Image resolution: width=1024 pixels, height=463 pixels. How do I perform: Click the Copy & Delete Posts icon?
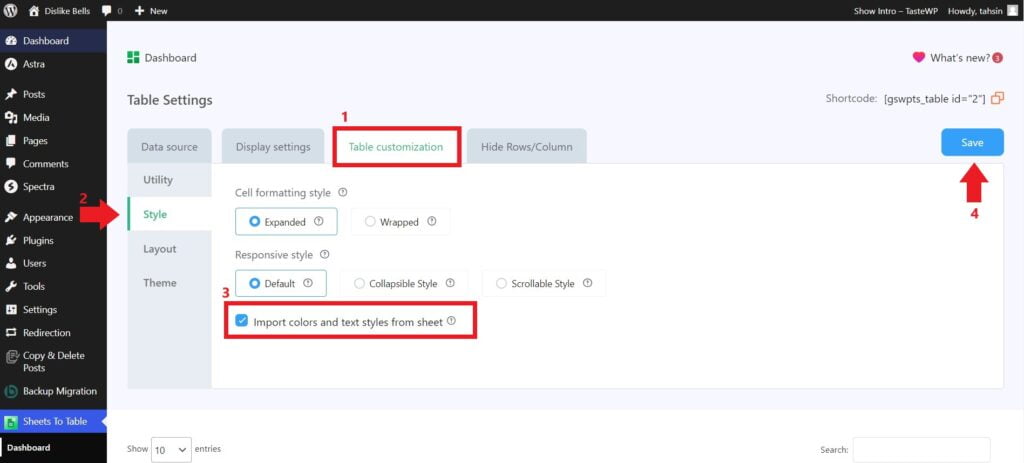(10, 357)
